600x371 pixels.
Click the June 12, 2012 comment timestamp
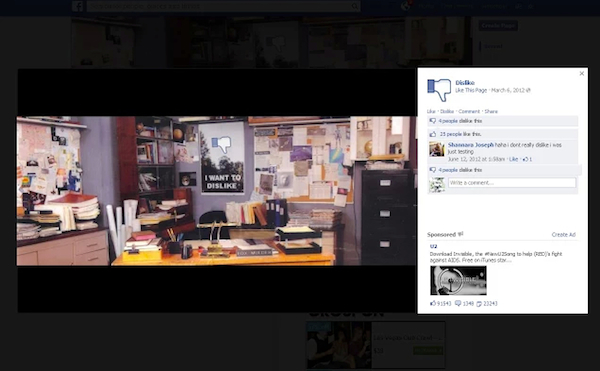pos(476,159)
